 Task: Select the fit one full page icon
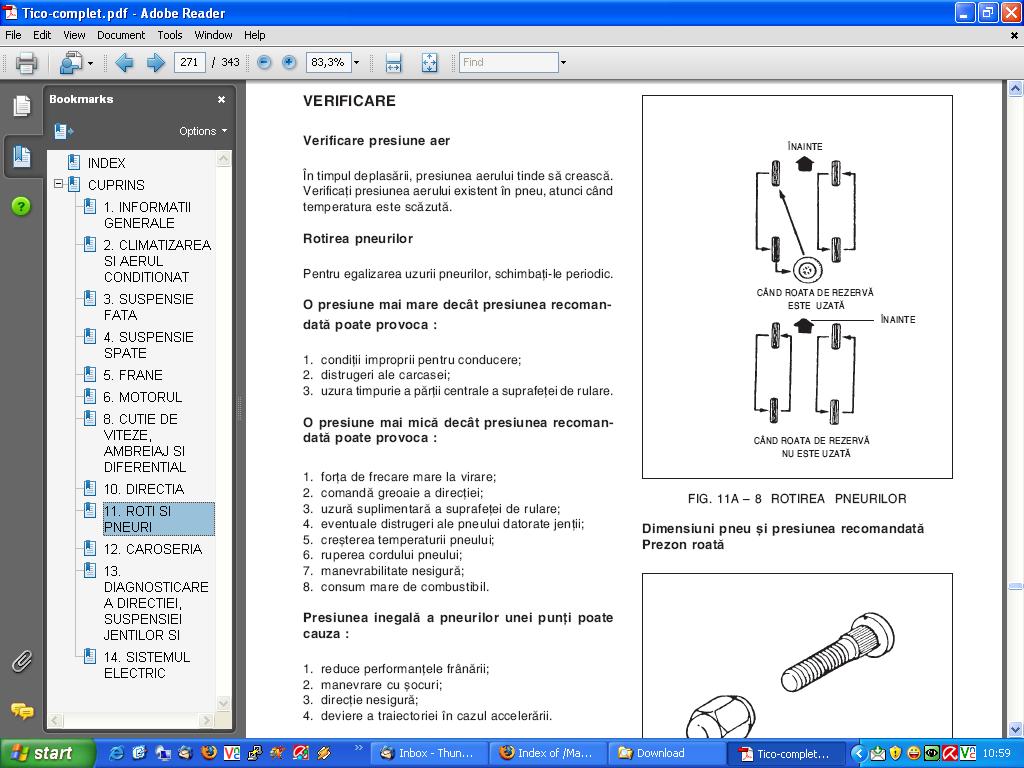click(x=429, y=63)
